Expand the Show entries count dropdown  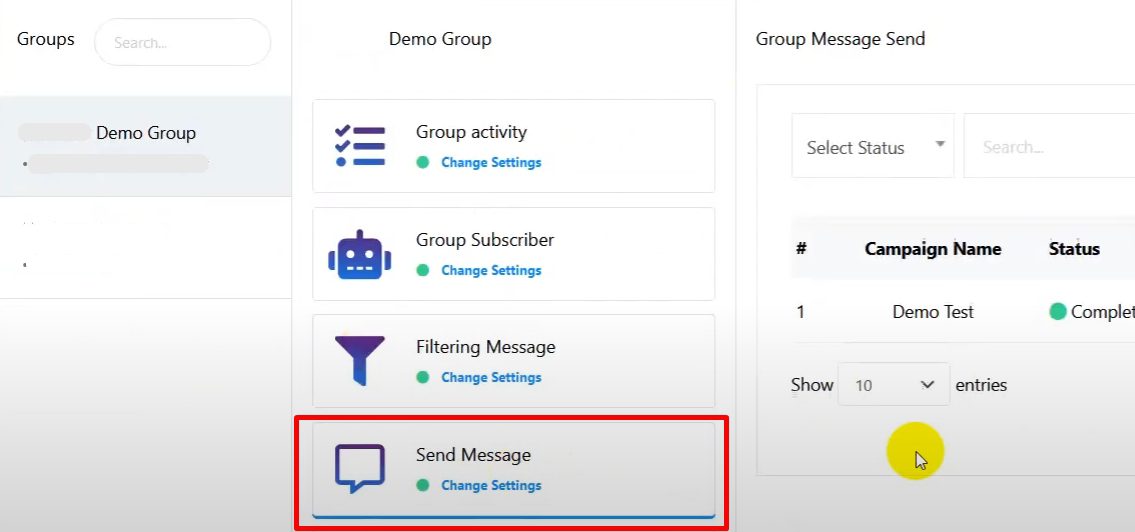point(893,385)
